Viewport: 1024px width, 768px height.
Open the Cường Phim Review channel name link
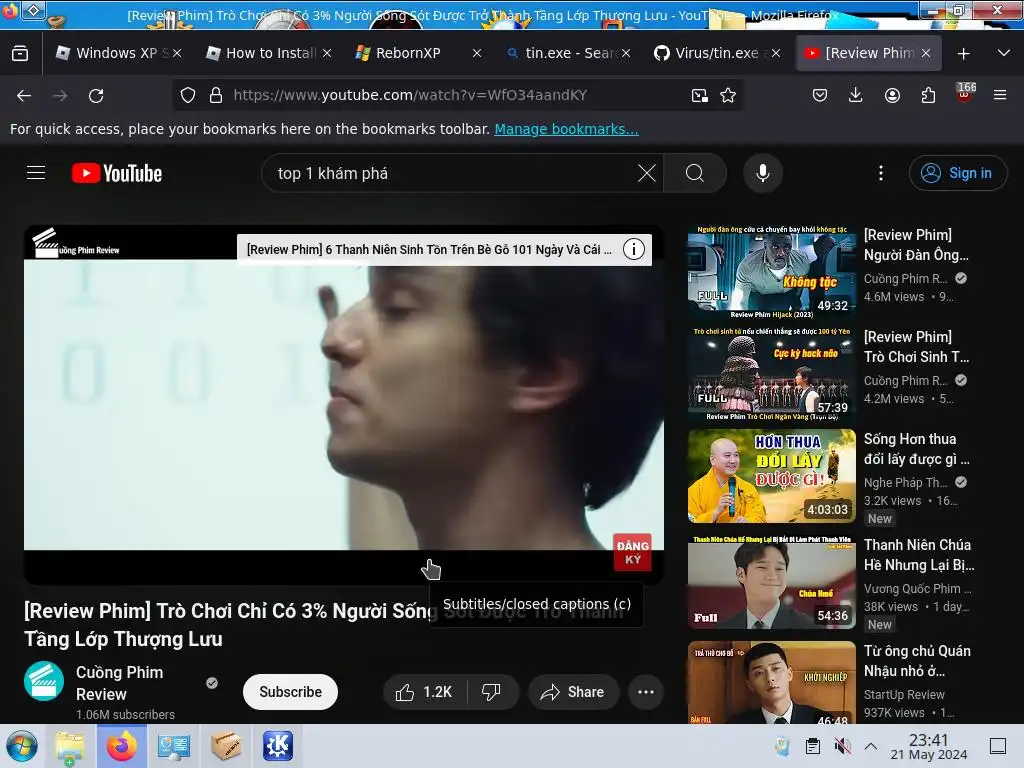click(120, 683)
